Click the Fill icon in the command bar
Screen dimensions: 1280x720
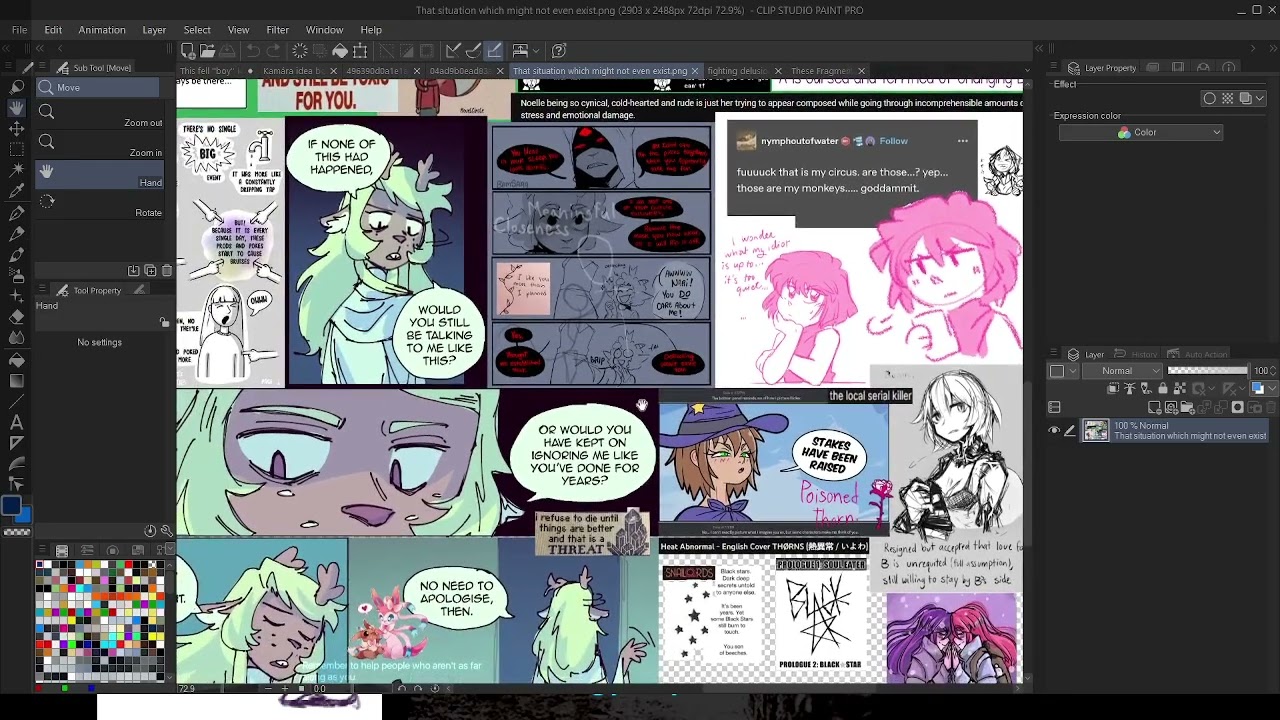(x=340, y=51)
